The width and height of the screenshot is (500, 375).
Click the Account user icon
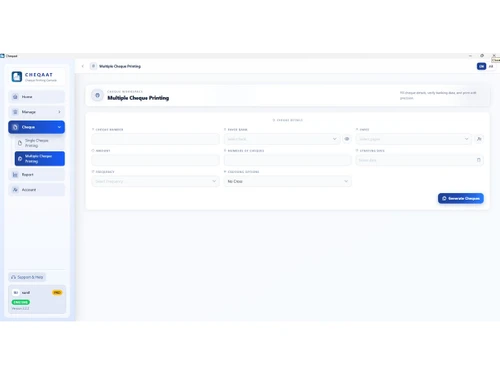[15, 190]
